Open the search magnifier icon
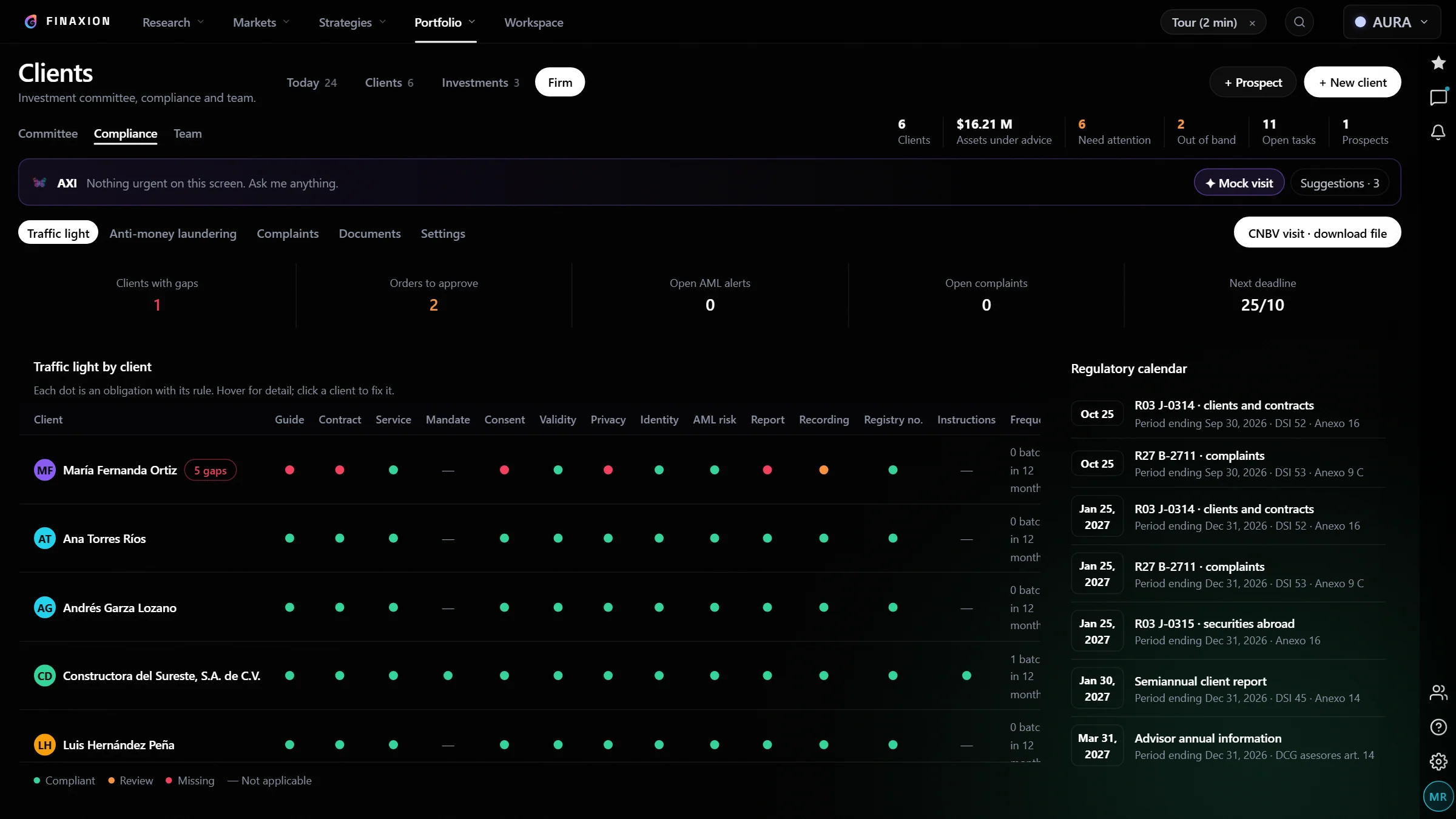The height and width of the screenshot is (819, 1456). [x=1299, y=22]
